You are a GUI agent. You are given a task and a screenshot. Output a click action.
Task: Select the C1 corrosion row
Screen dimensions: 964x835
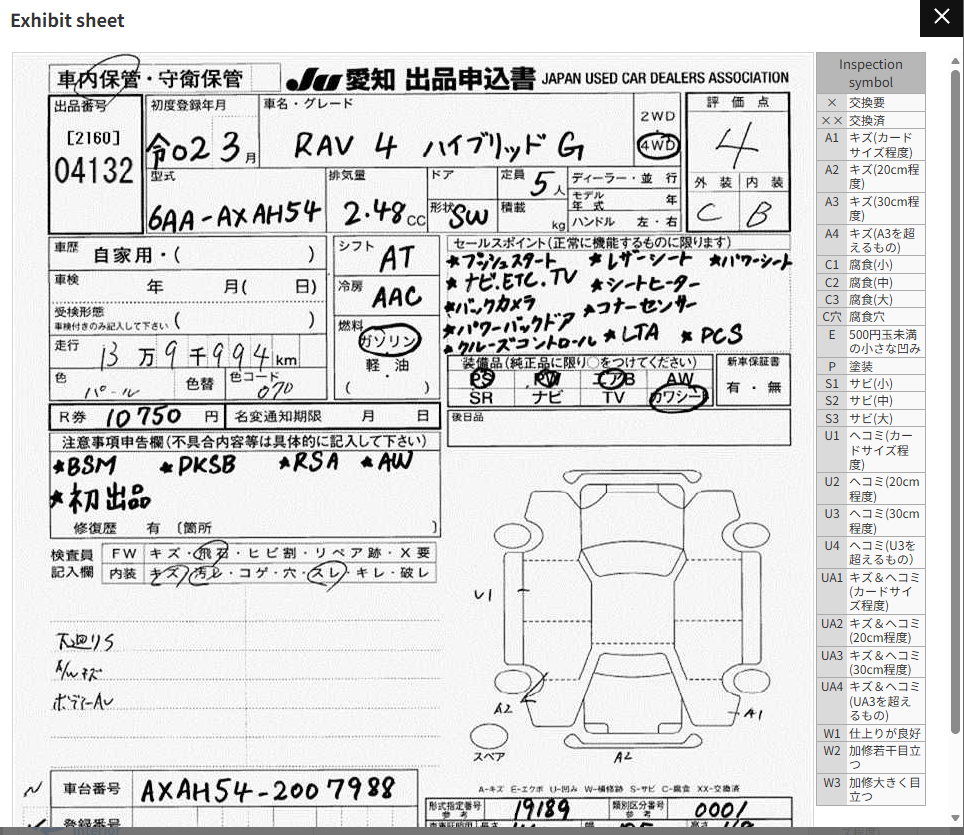871,265
